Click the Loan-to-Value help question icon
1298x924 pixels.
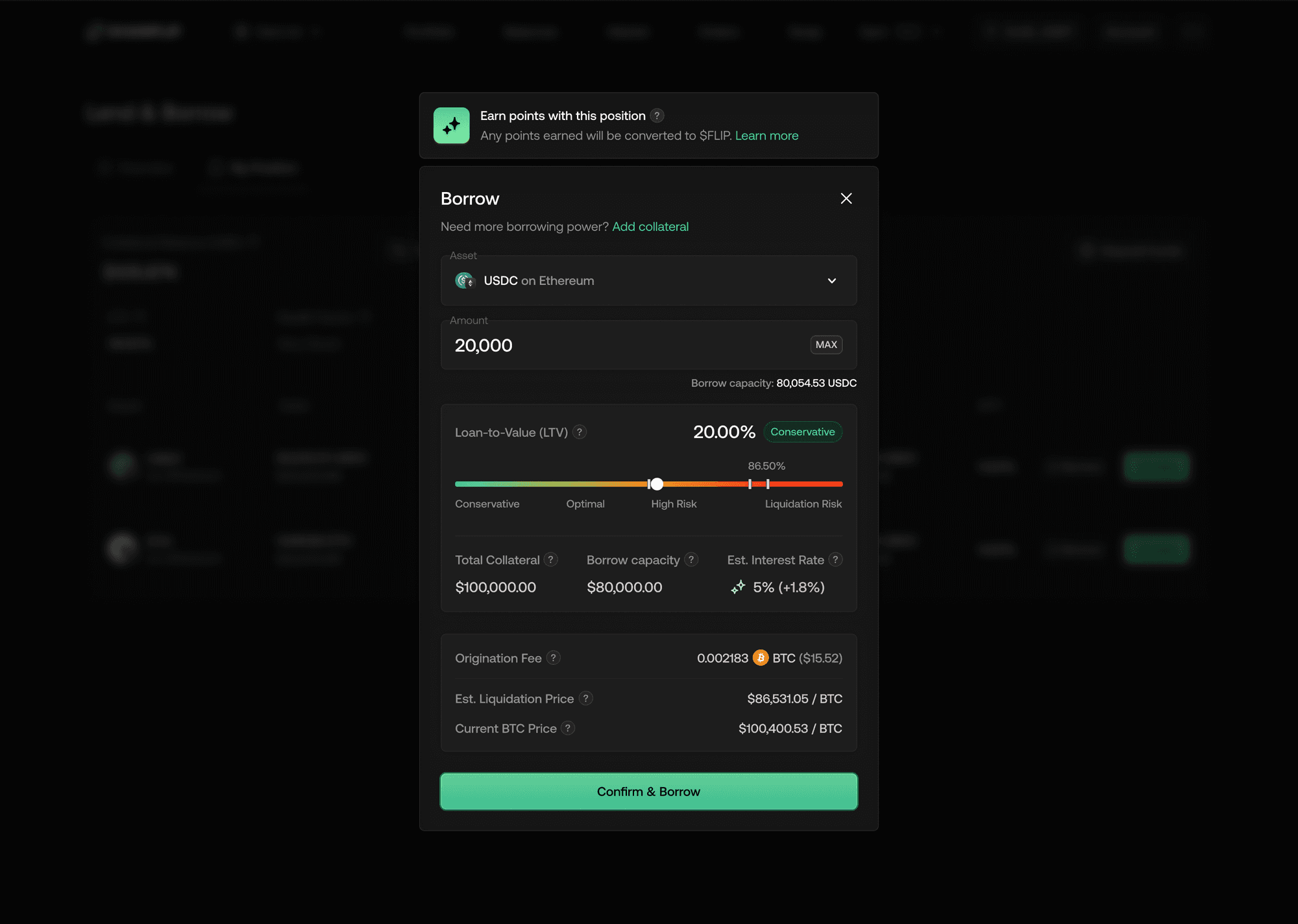580,432
